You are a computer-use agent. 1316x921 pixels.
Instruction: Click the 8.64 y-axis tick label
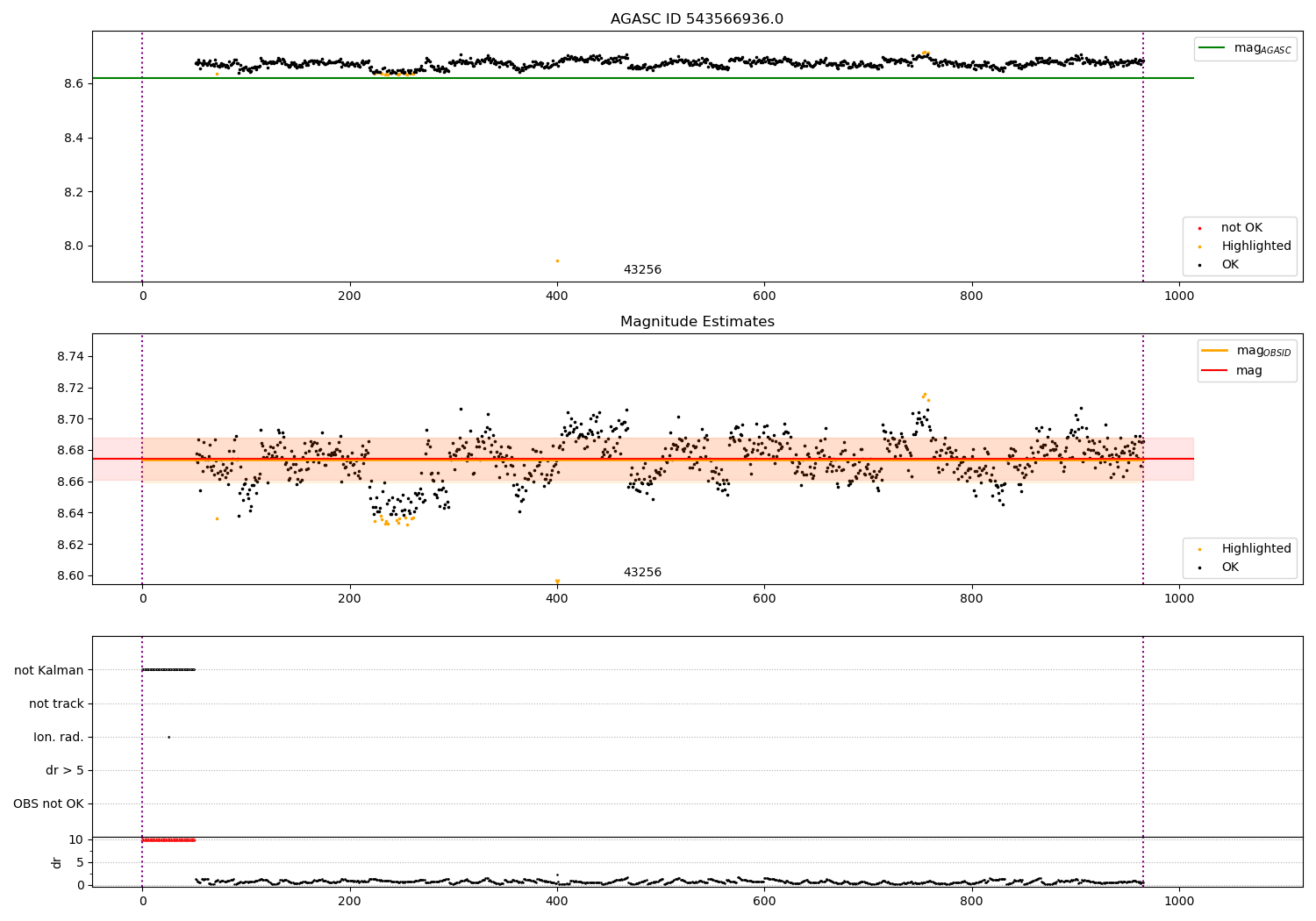click(x=69, y=513)
